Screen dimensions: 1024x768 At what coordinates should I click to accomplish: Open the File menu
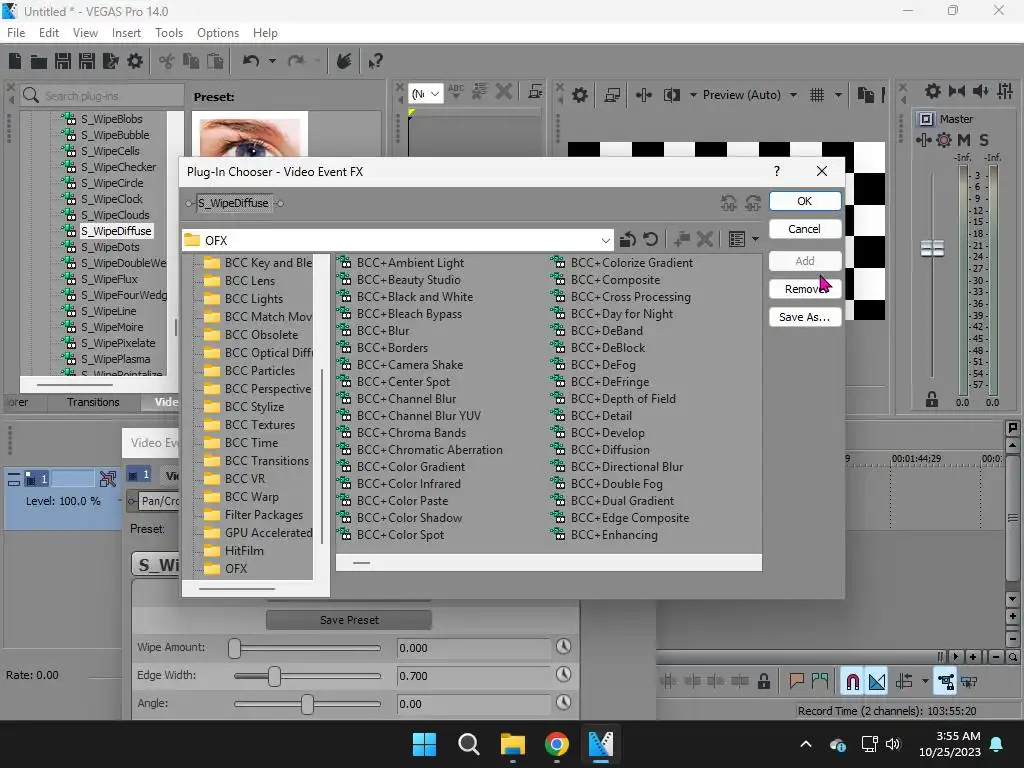pyautogui.click(x=16, y=33)
